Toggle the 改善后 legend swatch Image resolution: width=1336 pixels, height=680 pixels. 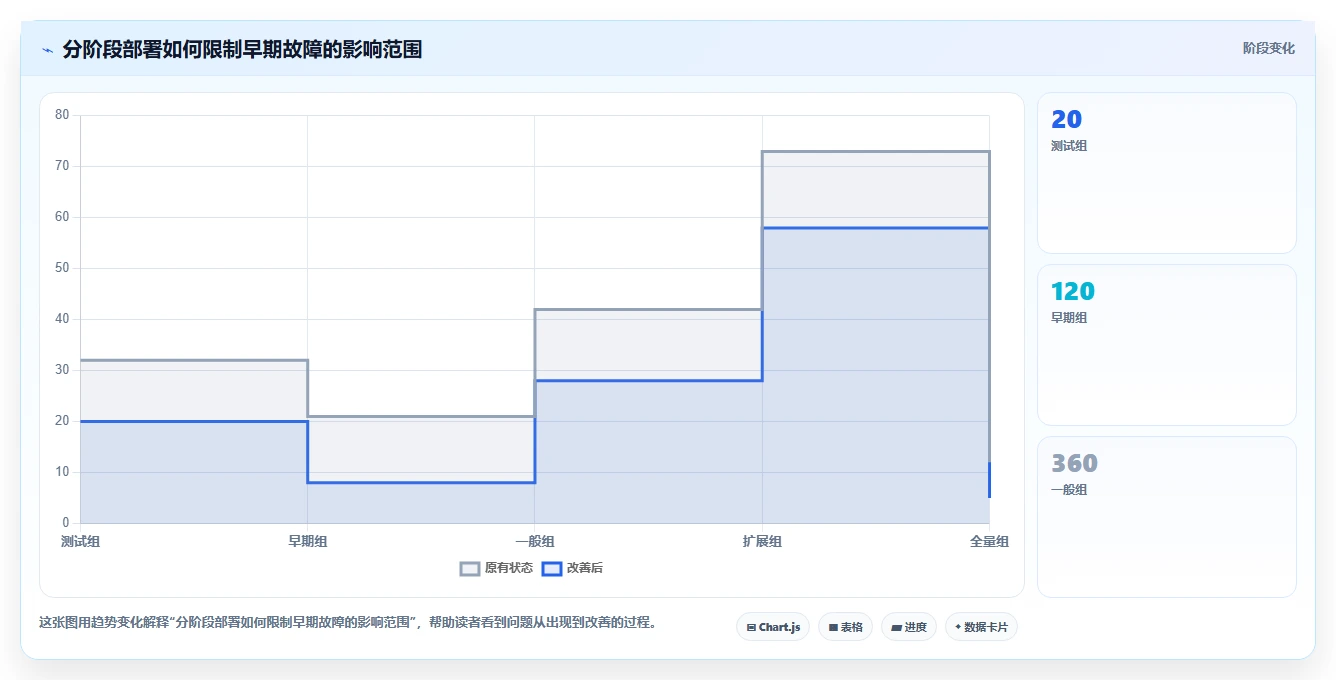pos(551,568)
